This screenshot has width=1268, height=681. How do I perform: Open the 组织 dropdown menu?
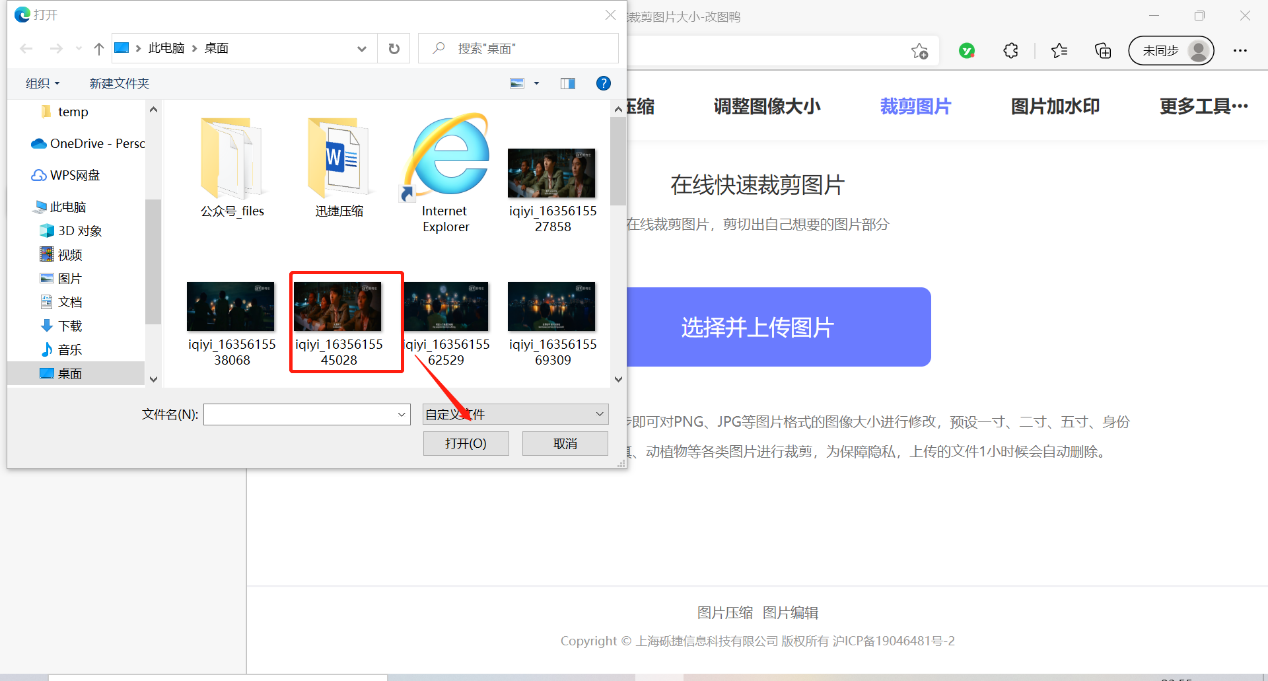[x=42, y=84]
